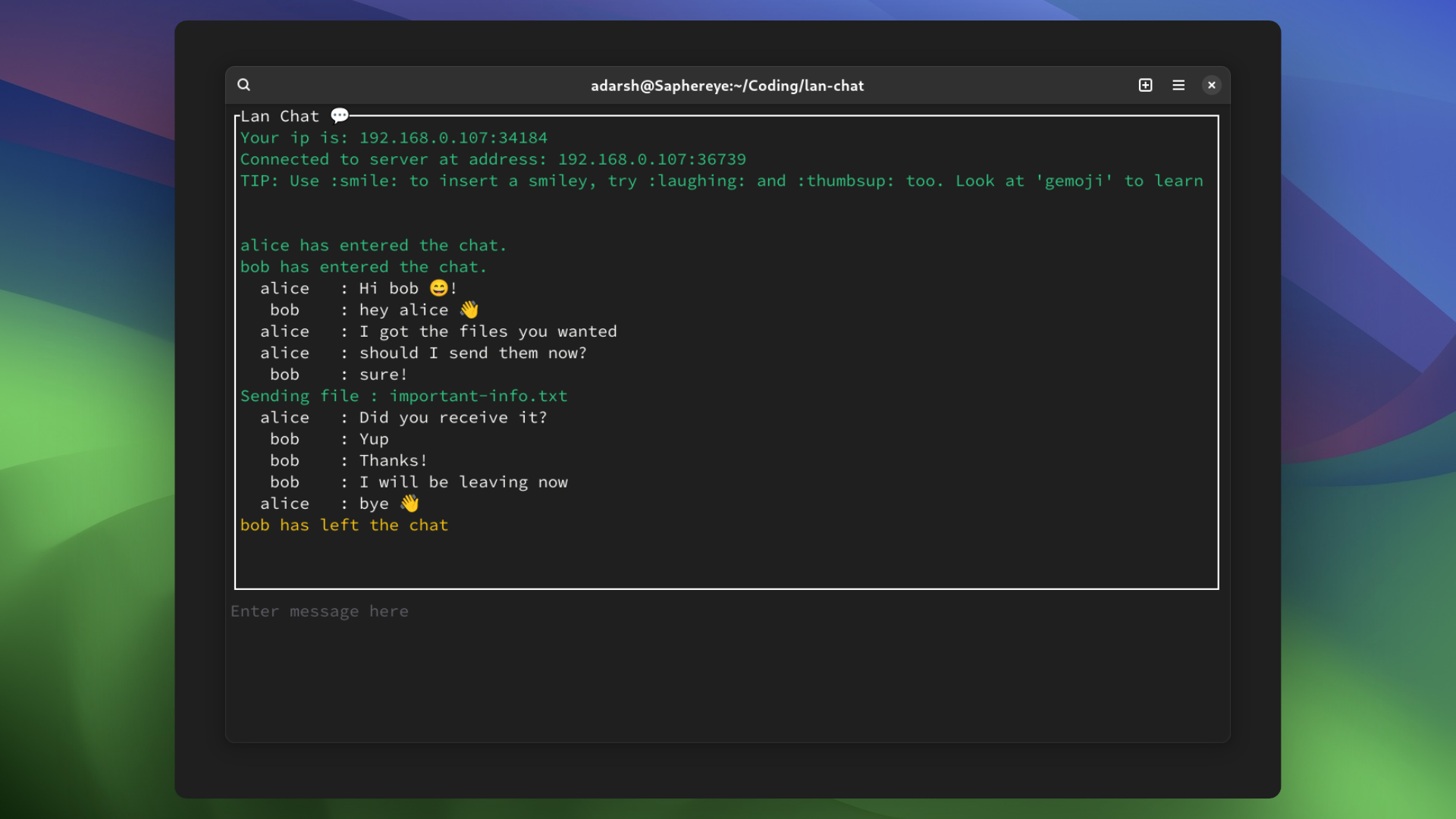Click the waving hand after hey alice
Viewport: 1456px width, 819px height.
tap(469, 309)
